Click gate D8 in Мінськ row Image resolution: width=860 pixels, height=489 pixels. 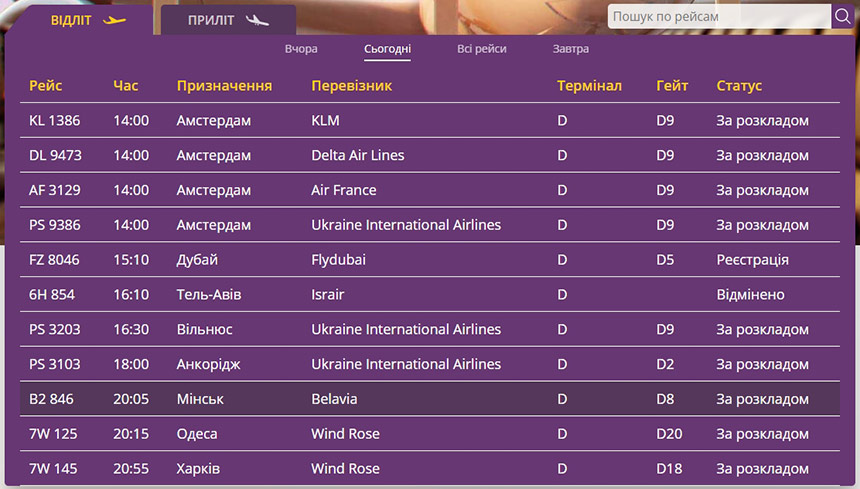tap(665, 399)
